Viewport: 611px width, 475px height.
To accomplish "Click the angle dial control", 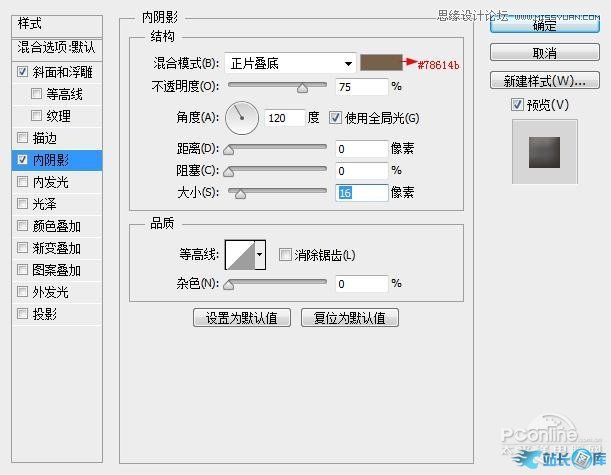I will click(x=242, y=119).
